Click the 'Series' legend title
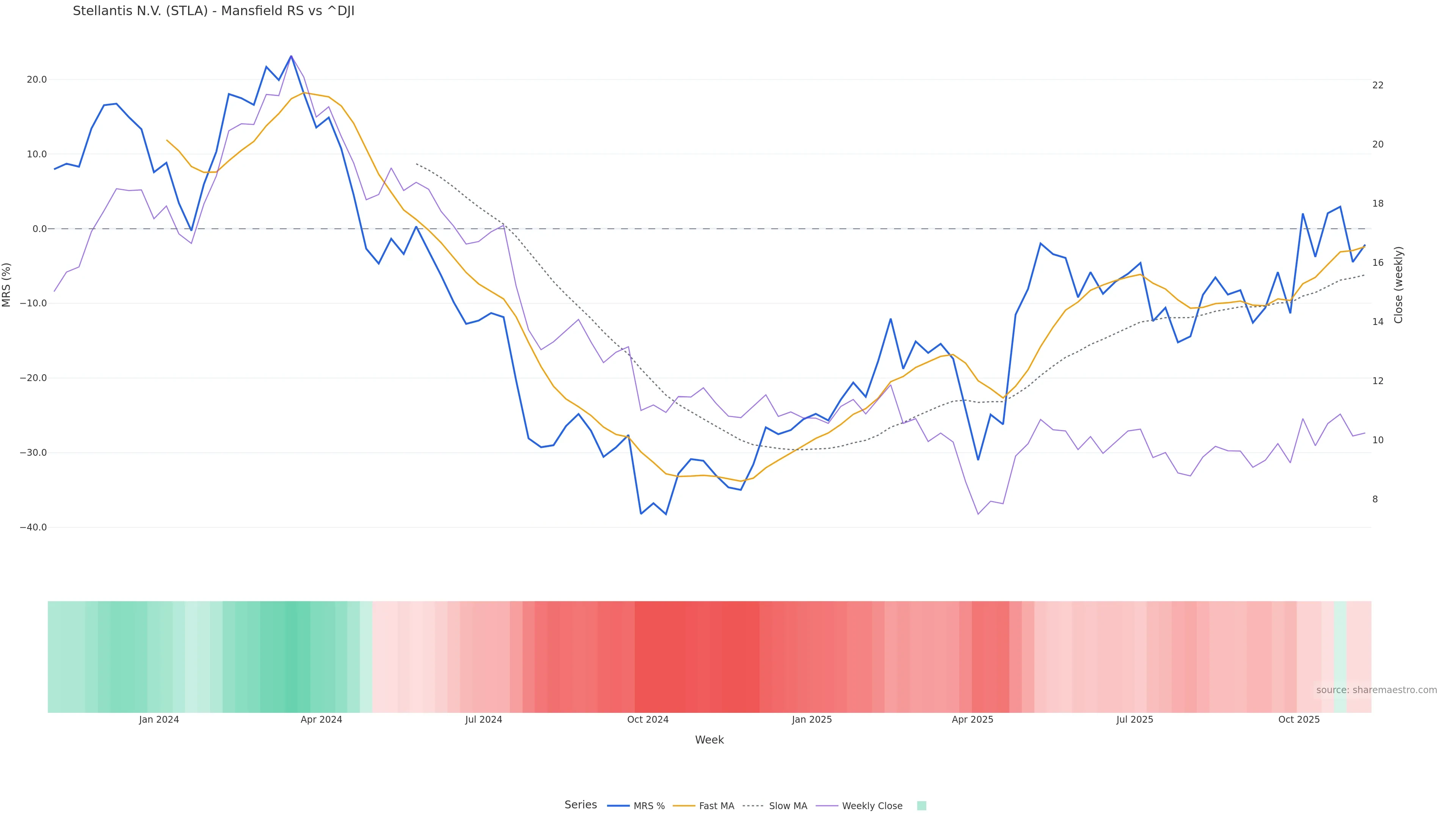The image size is (1456, 819). pyautogui.click(x=581, y=805)
